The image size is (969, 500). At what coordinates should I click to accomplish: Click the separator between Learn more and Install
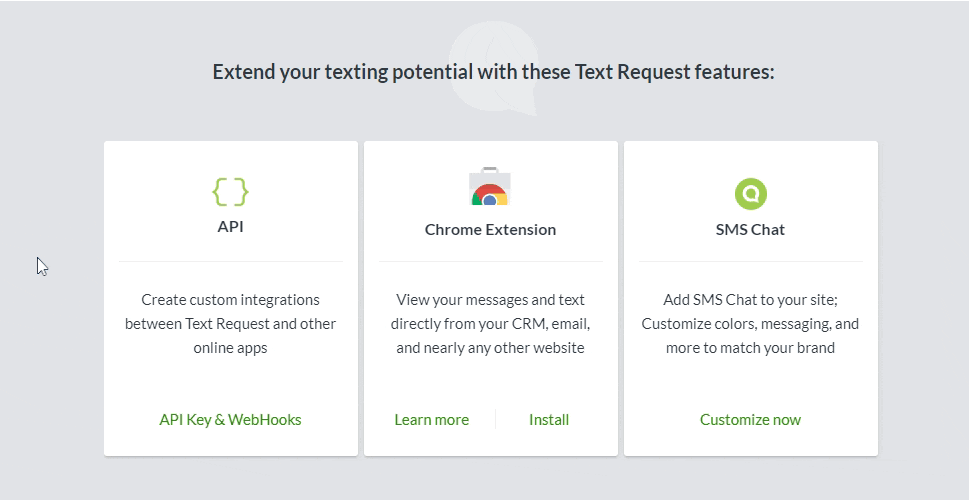496,420
